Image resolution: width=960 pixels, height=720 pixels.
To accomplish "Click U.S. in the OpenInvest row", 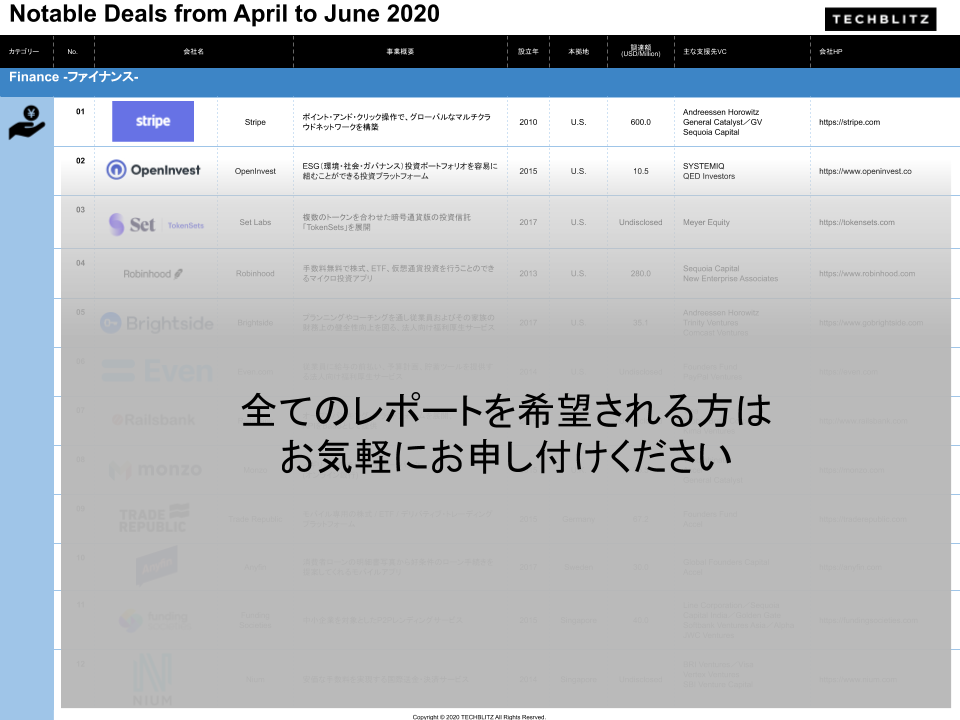I will pyautogui.click(x=579, y=171).
